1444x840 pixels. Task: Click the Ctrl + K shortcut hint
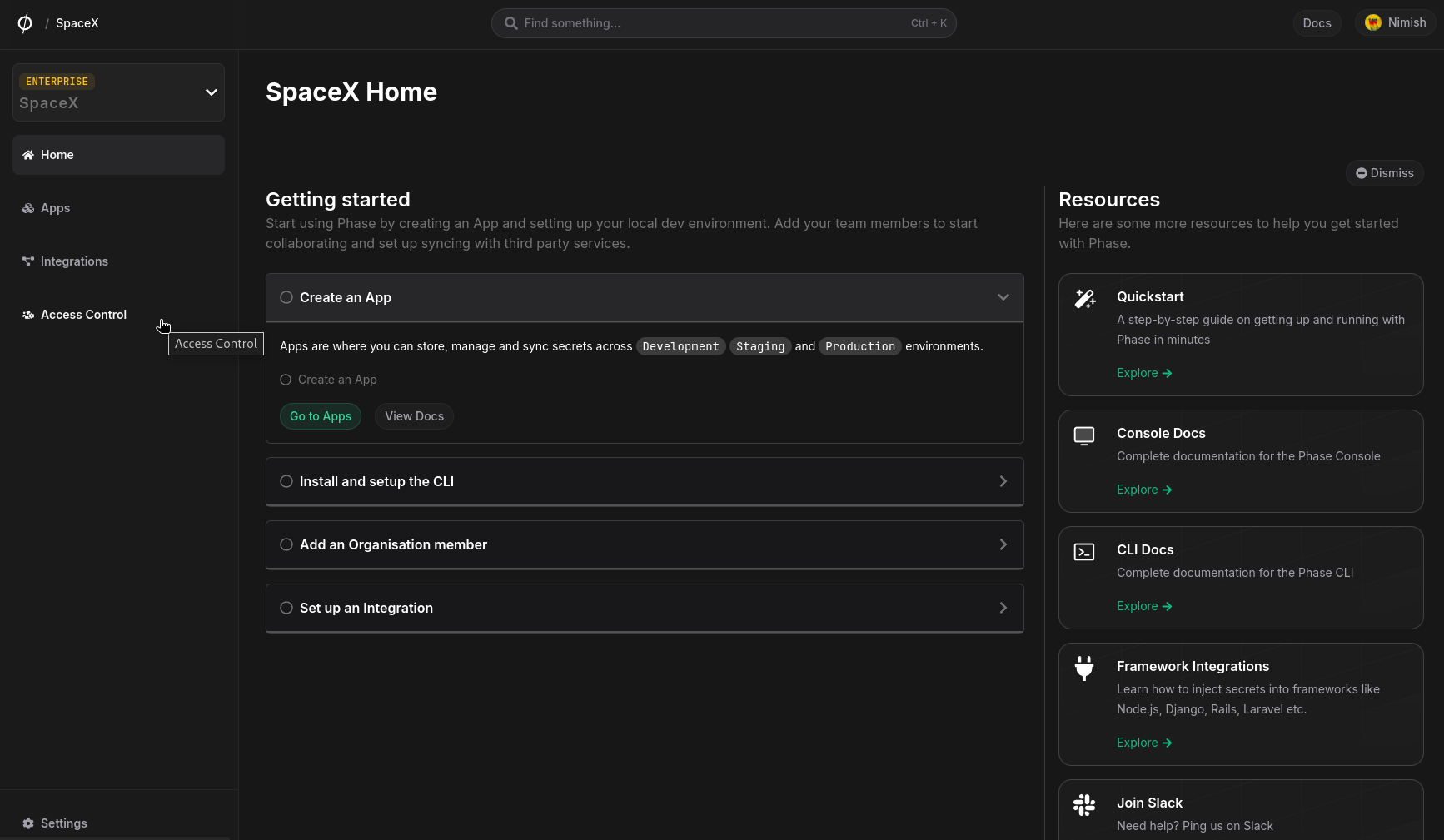coord(929,23)
